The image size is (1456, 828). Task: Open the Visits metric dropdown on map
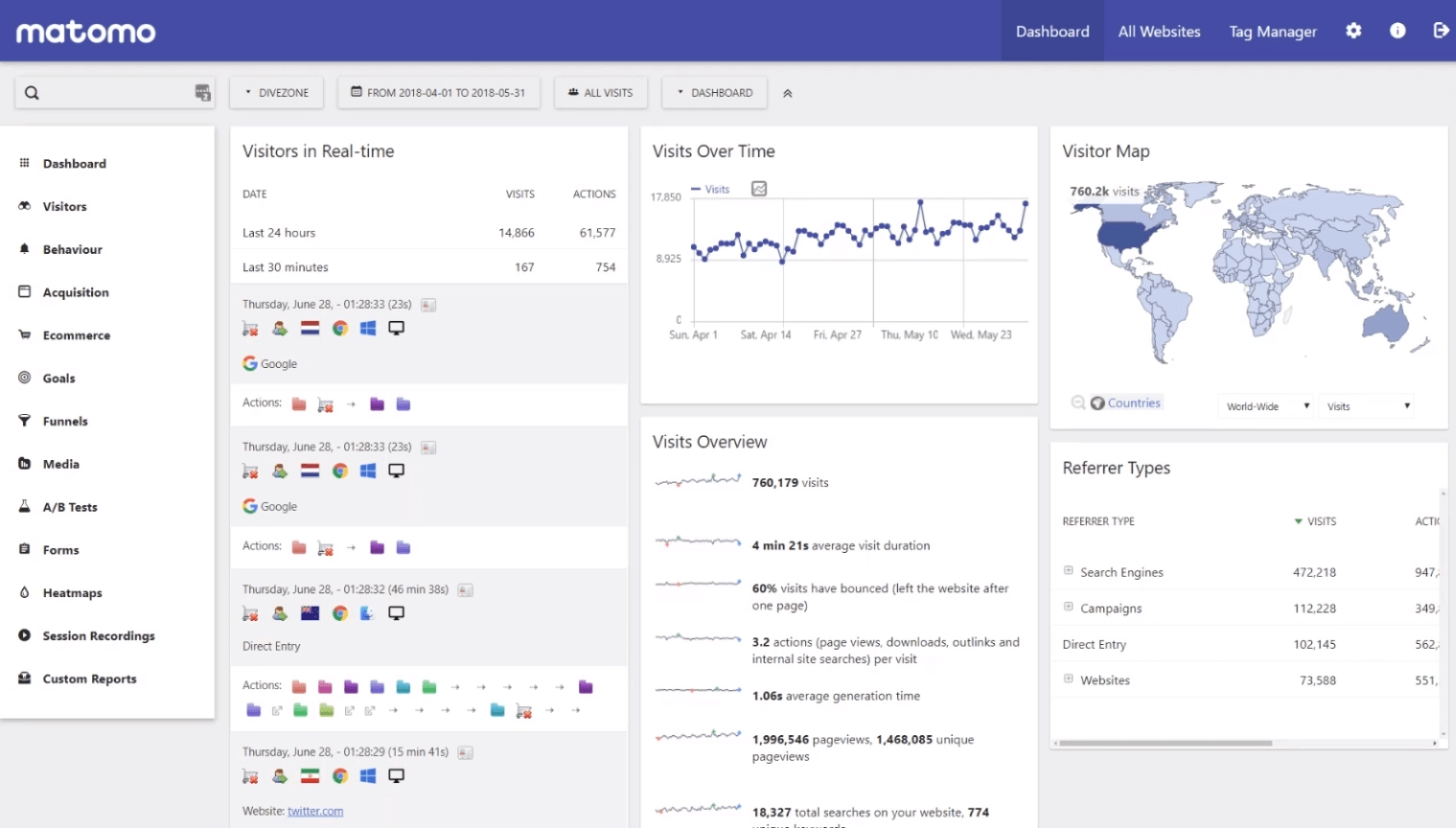[1367, 406]
